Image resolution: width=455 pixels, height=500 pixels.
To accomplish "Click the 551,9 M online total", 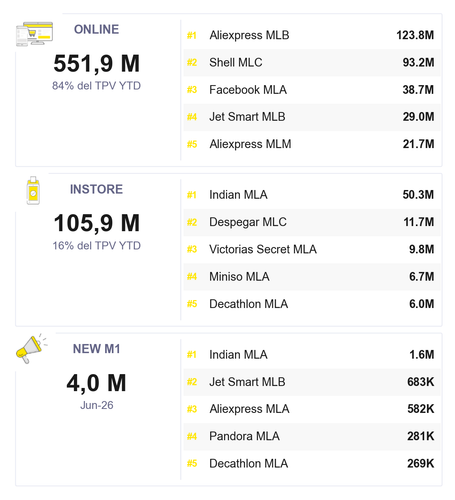I will tap(97, 63).
